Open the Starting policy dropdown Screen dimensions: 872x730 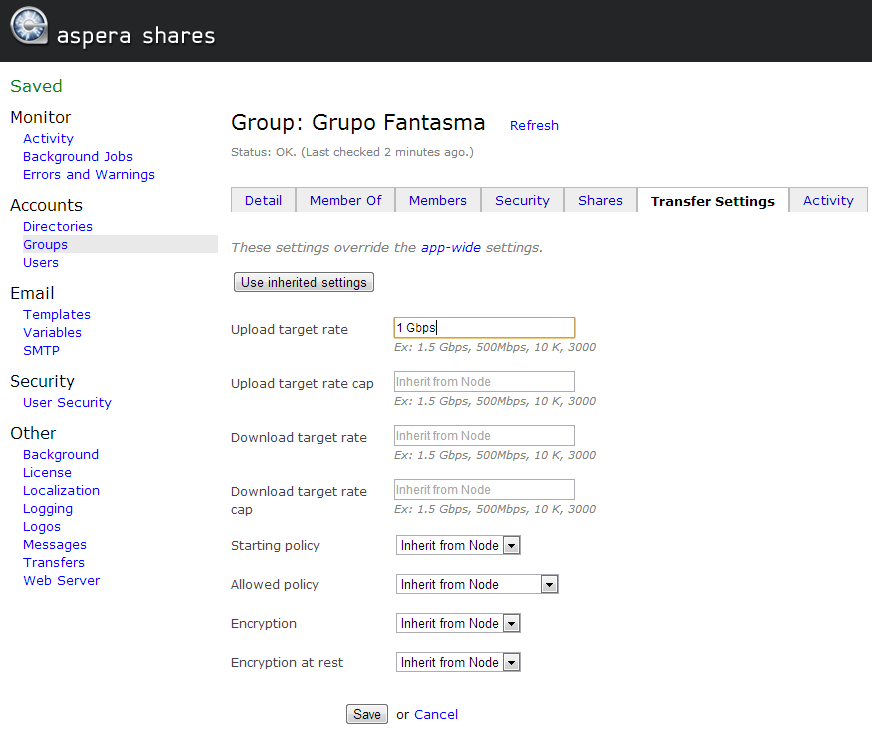(x=458, y=545)
